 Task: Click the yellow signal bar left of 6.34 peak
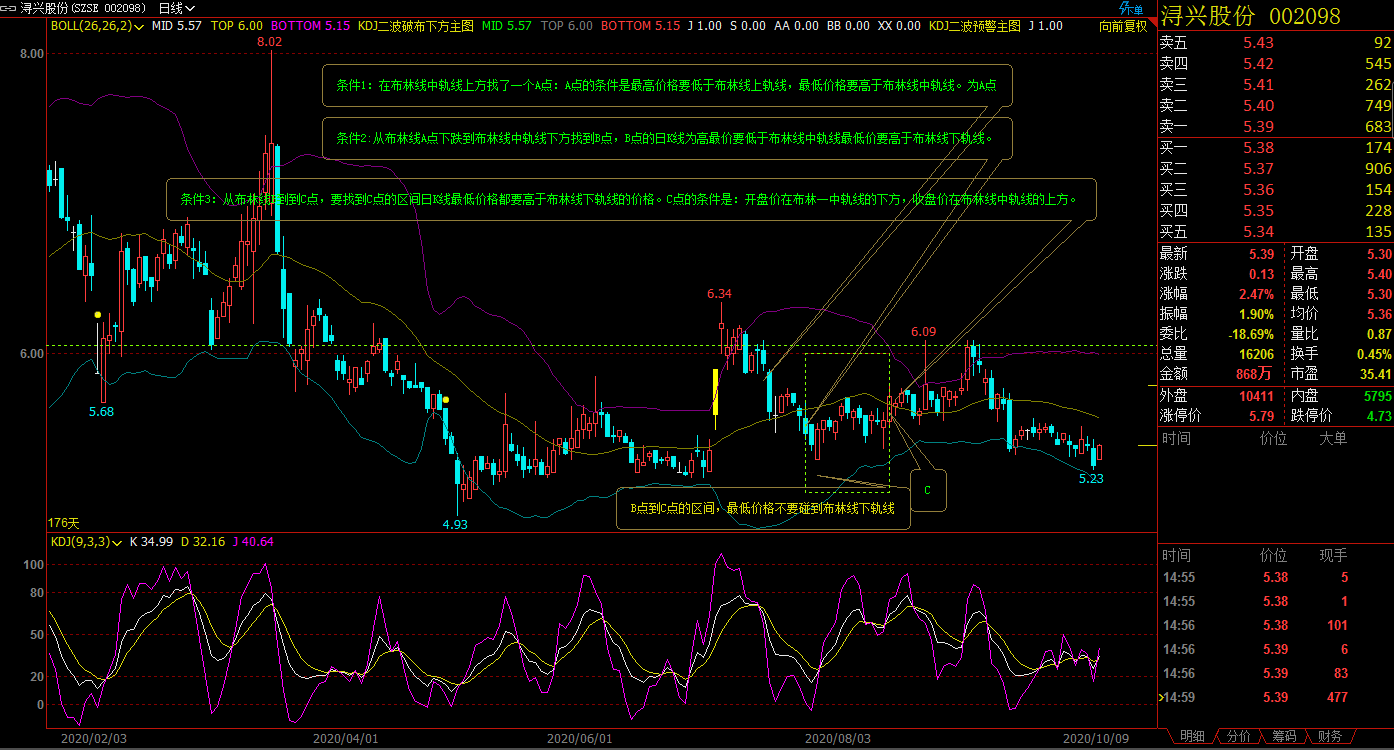pyautogui.click(x=715, y=391)
